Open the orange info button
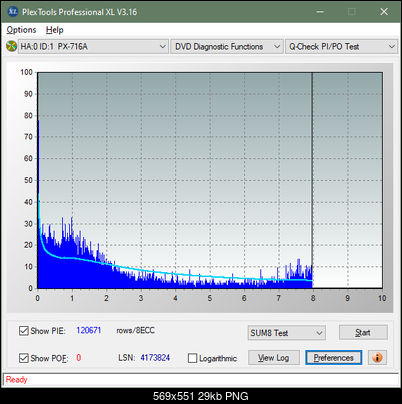Viewport: 402px width, 404px height. 377,358
